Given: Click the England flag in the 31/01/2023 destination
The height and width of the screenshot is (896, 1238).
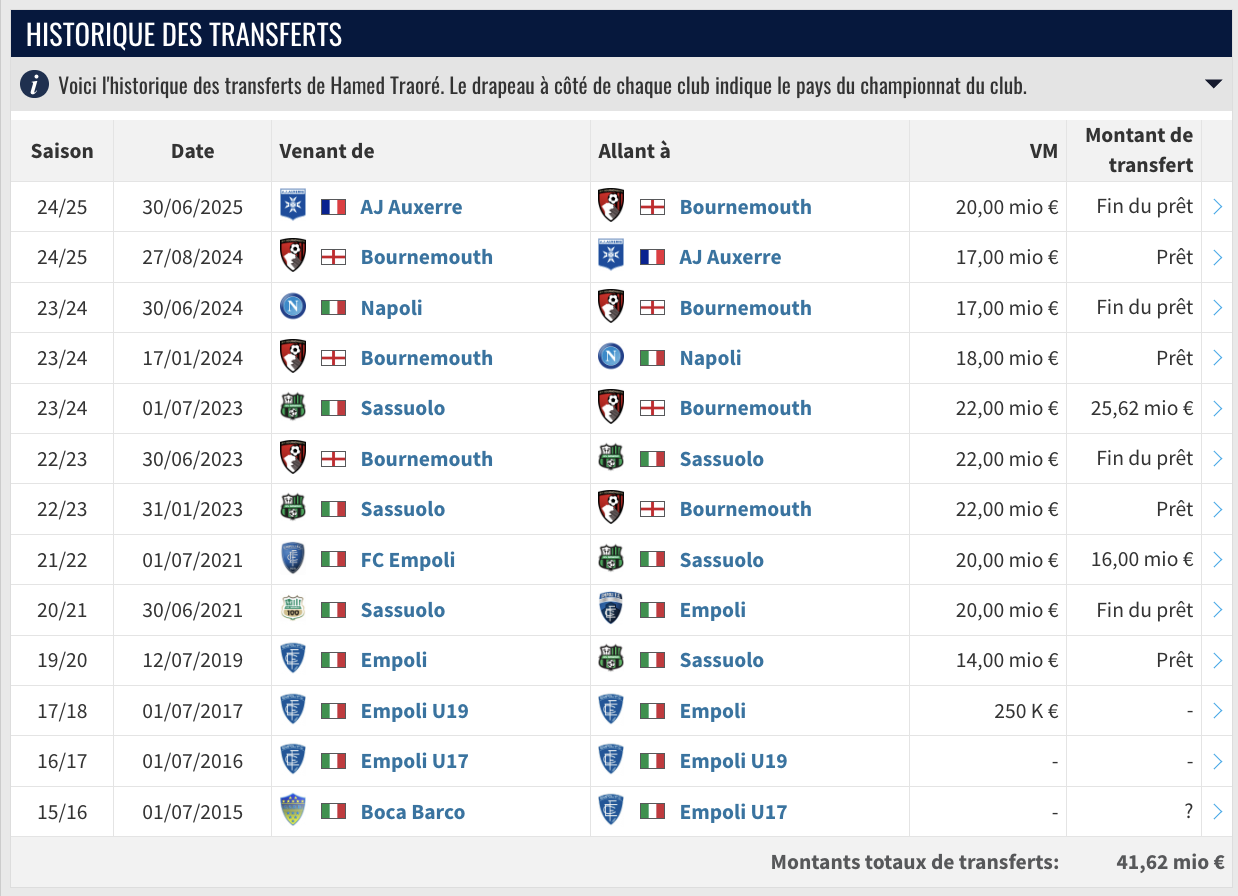Looking at the screenshot, I should [652, 509].
